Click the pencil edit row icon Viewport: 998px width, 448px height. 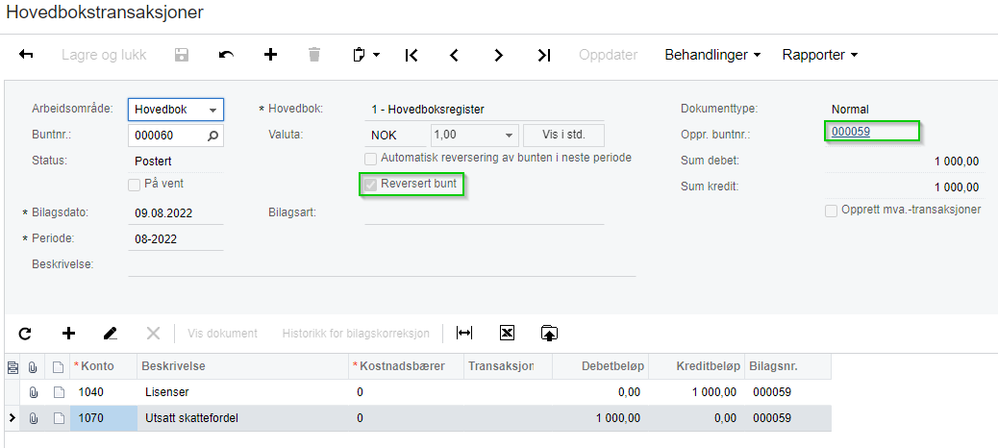tap(111, 333)
